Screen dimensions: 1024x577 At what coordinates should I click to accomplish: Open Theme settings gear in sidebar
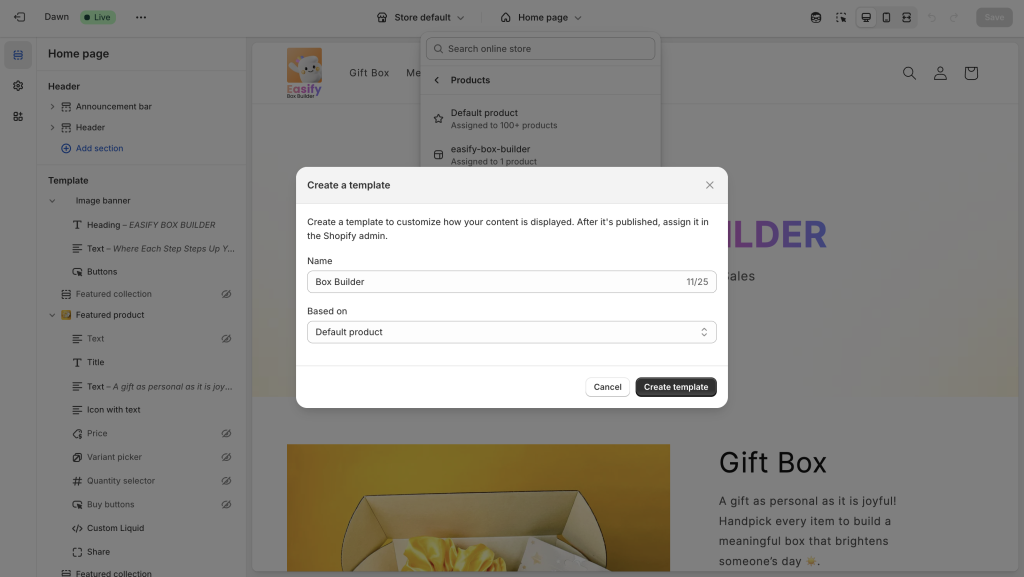click(x=18, y=86)
